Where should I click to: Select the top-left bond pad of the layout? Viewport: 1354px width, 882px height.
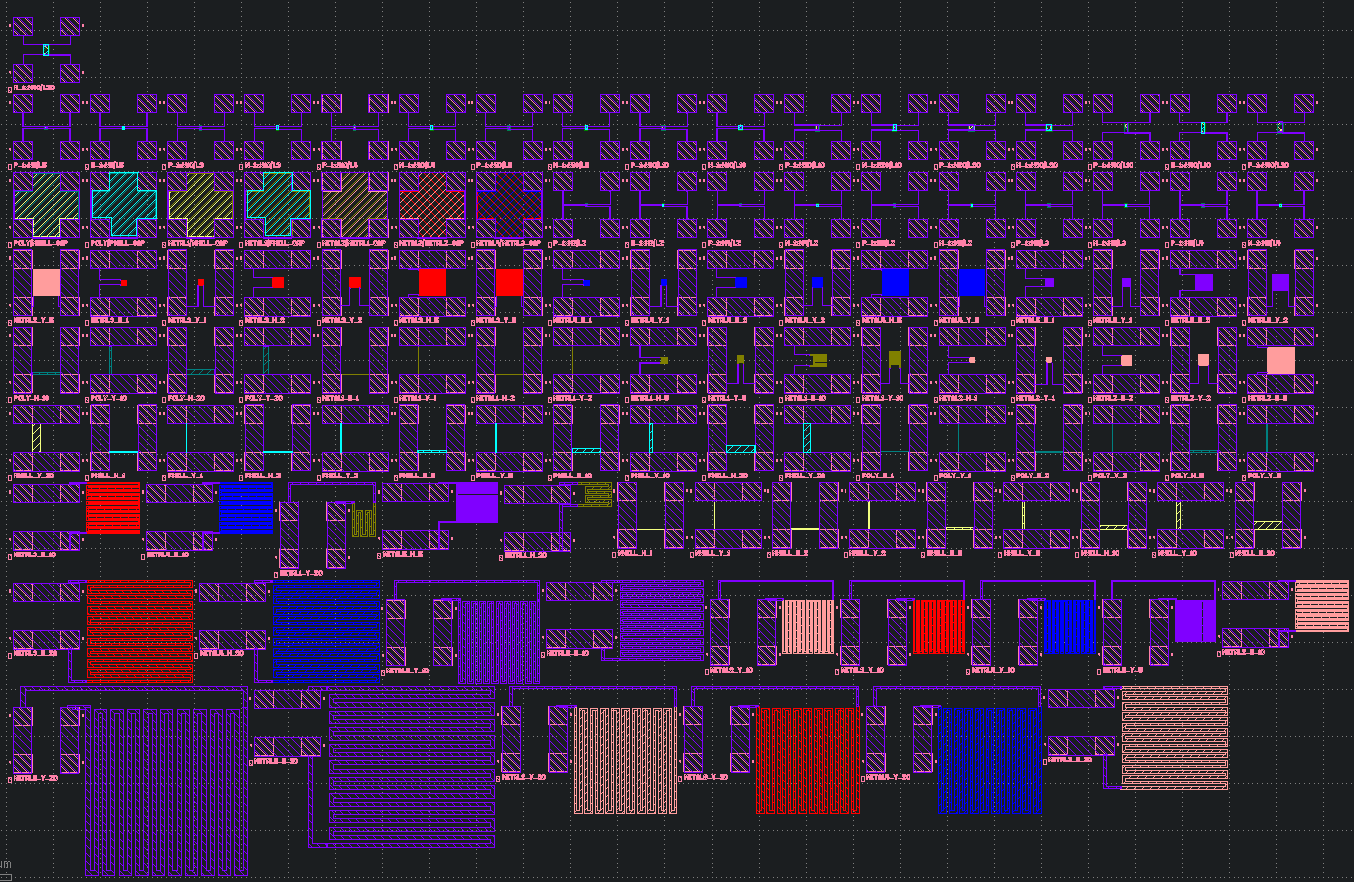click(22, 26)
